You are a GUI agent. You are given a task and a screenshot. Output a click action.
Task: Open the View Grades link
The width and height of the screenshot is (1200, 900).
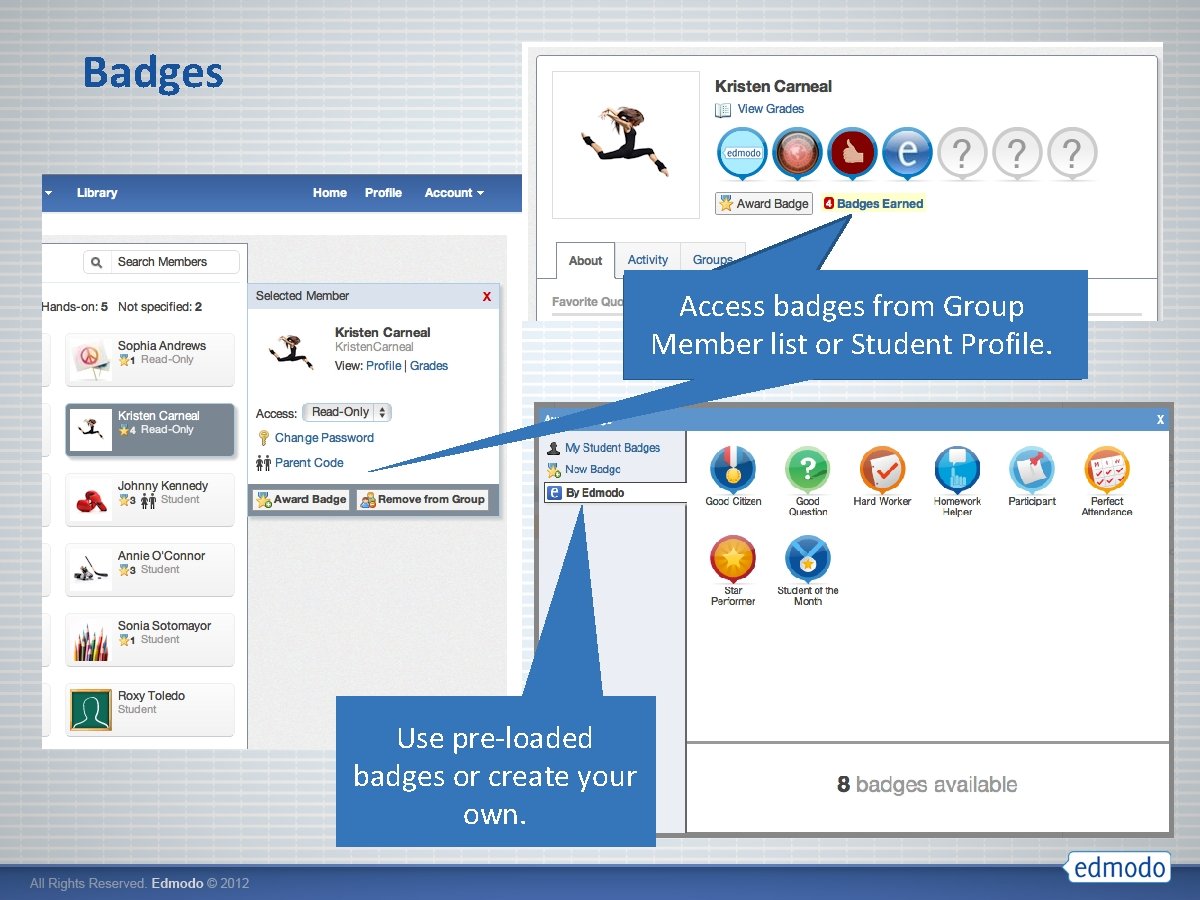point(770,109)
